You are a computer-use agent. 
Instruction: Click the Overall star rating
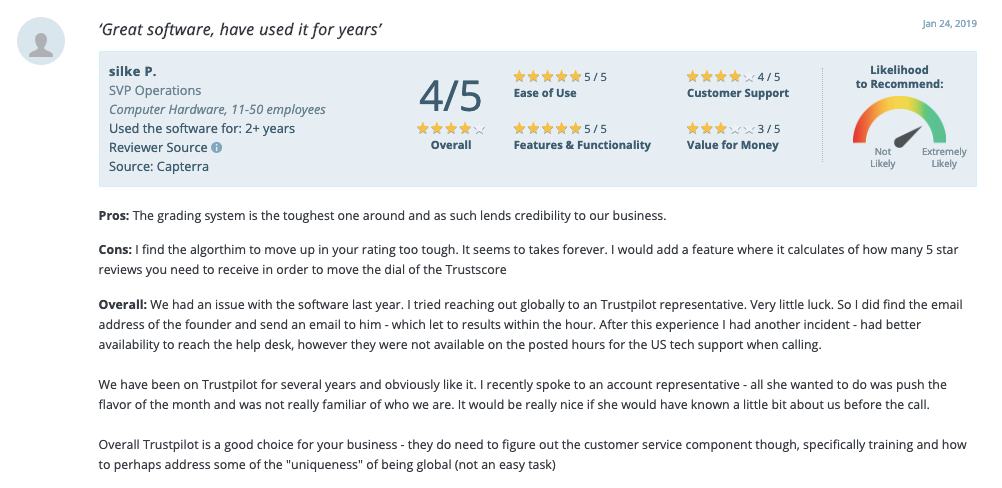pyautogui.click(x=450, y=128)
